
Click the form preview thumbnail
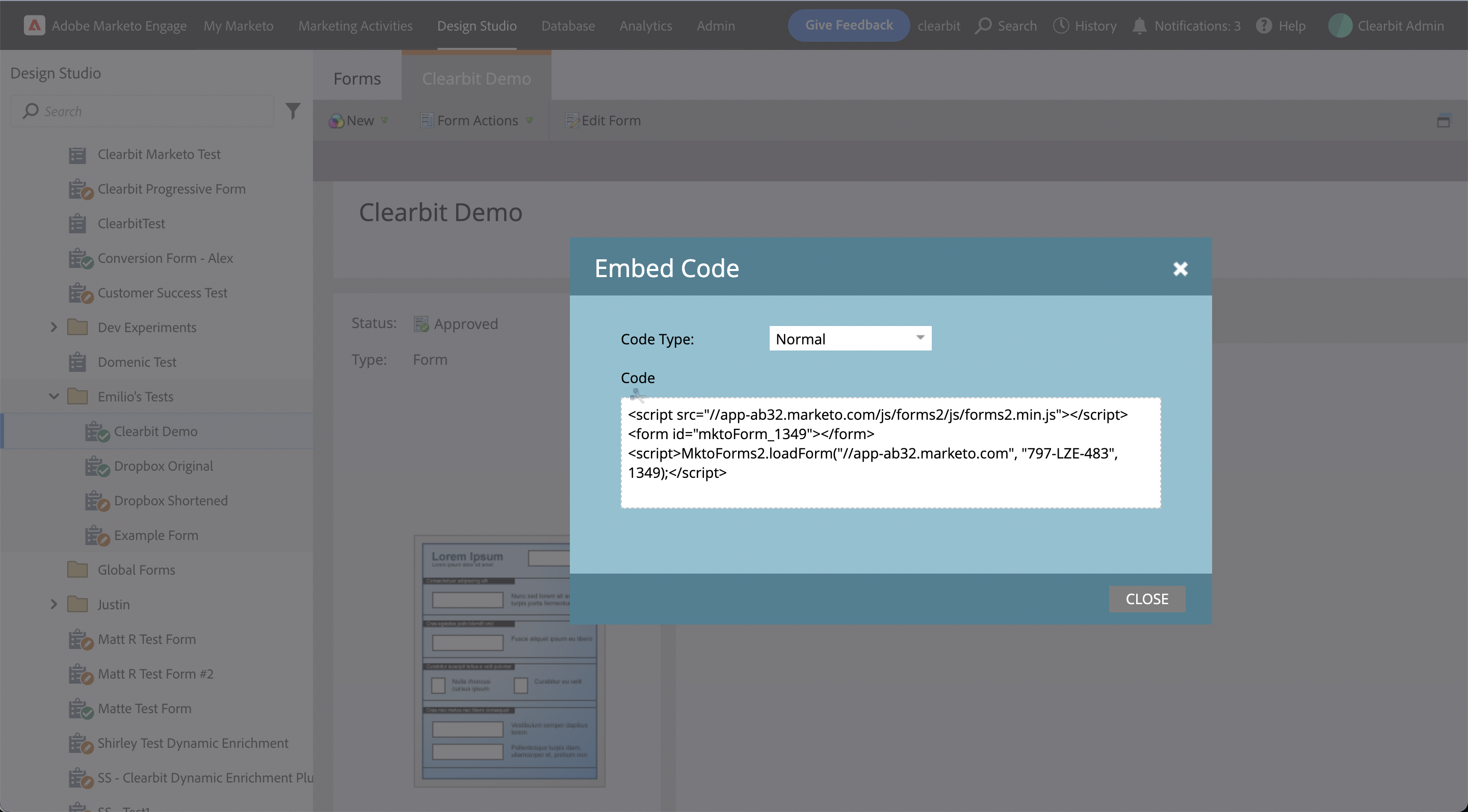509,661
